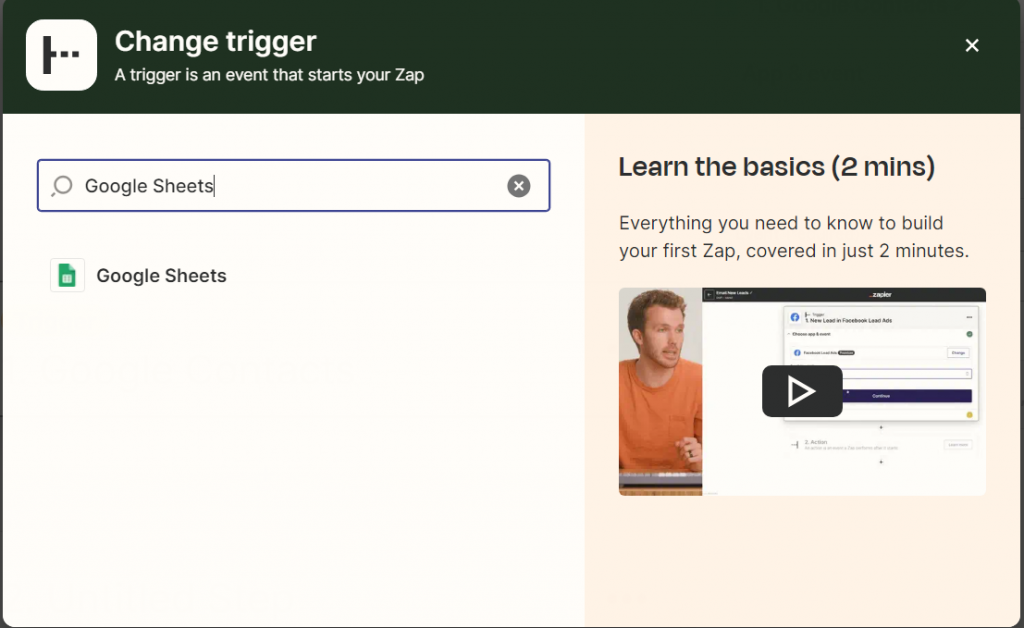Collapse Choose app & event section in preview
Screen dimensions: 1024x628
794,334
